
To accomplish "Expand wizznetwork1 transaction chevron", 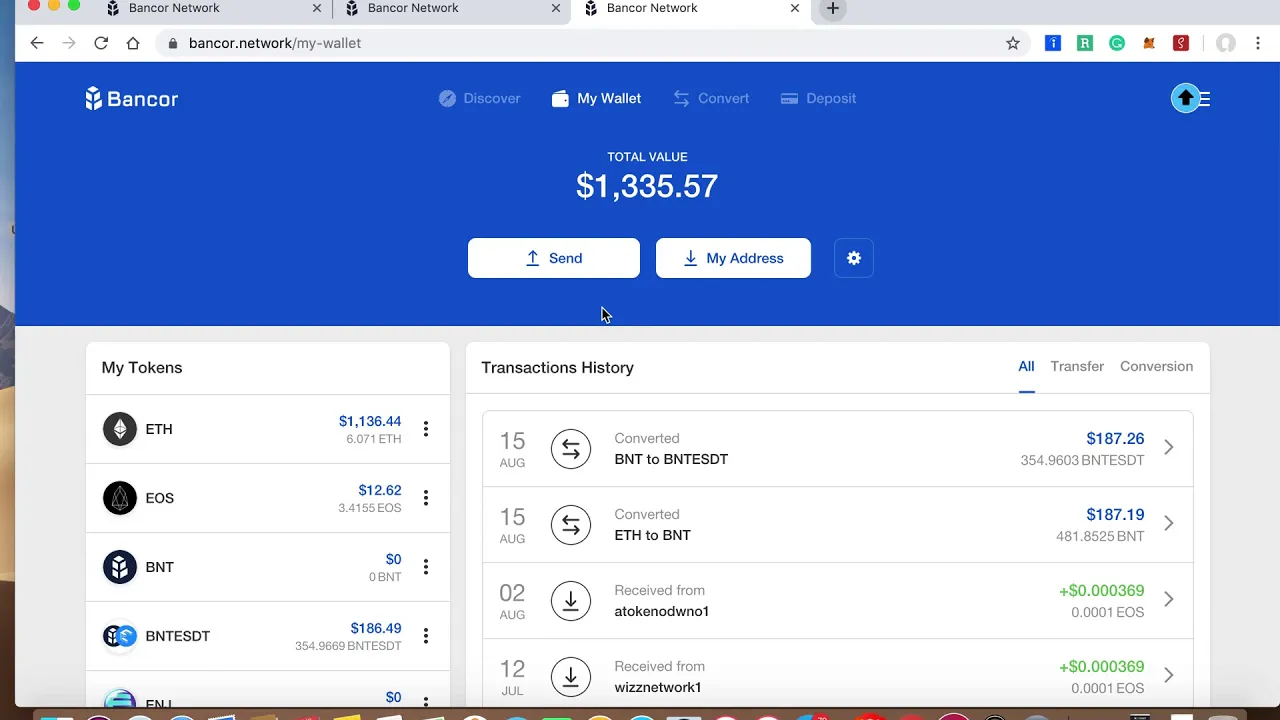I will [x=1168, y=676].
